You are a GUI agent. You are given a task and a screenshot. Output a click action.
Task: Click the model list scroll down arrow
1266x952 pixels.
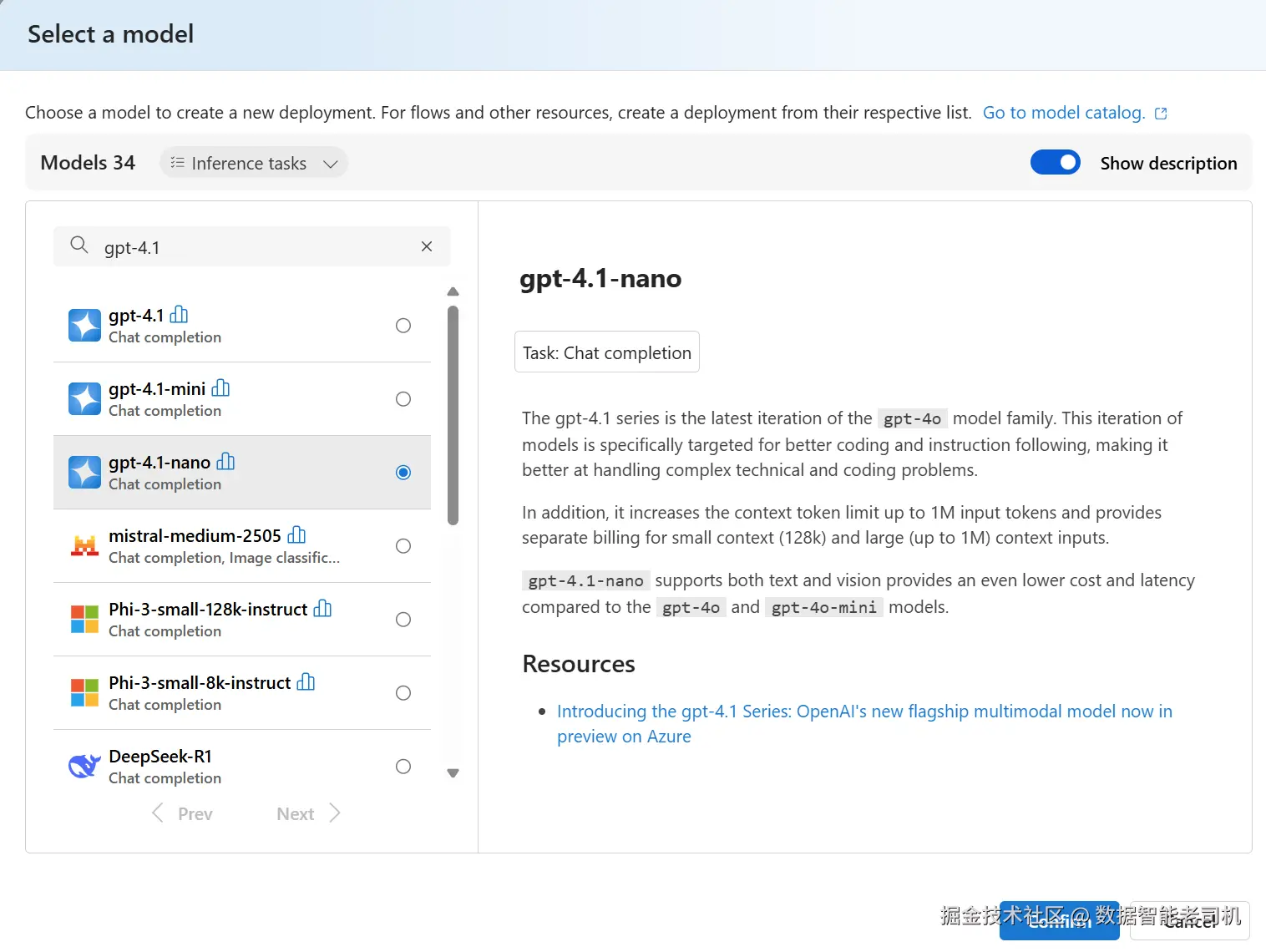point(453,773)
